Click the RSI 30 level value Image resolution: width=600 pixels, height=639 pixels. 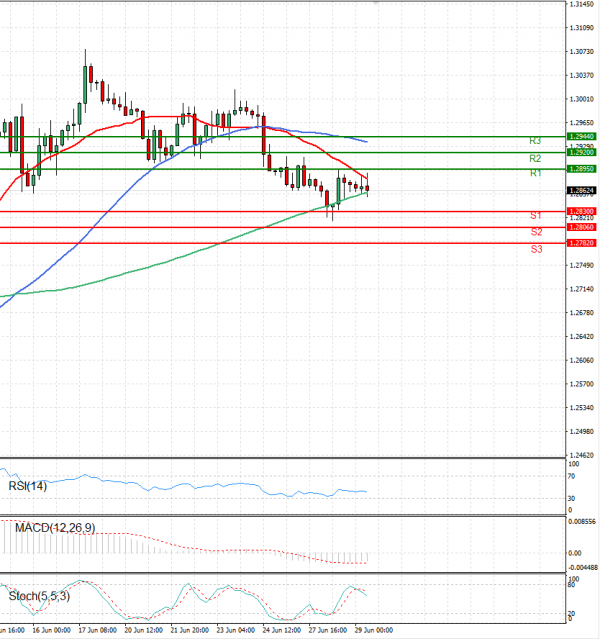tap(572, 498)
